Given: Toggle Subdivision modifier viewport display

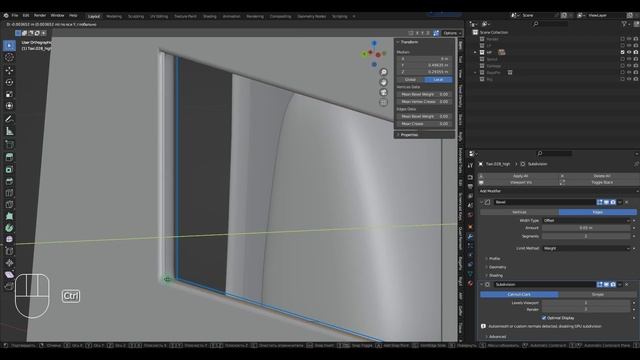Looking at the screenshot, I should (606, 284).
